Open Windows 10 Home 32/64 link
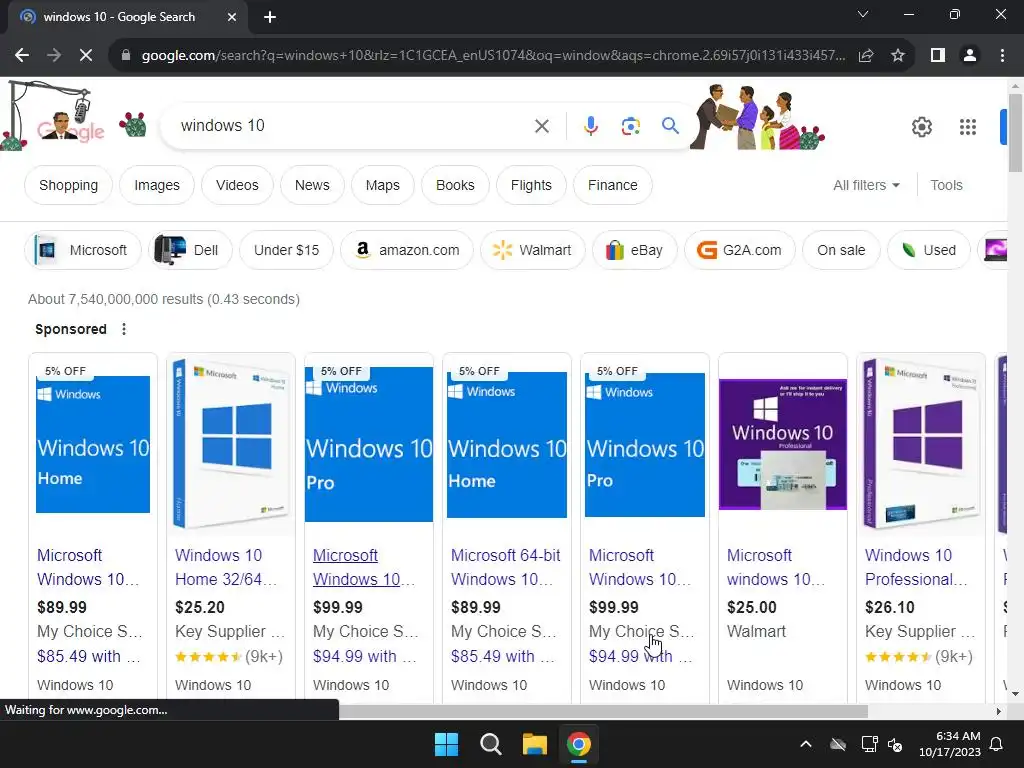The width and height of the screenshot is (1024, 768). click(226, 567)
